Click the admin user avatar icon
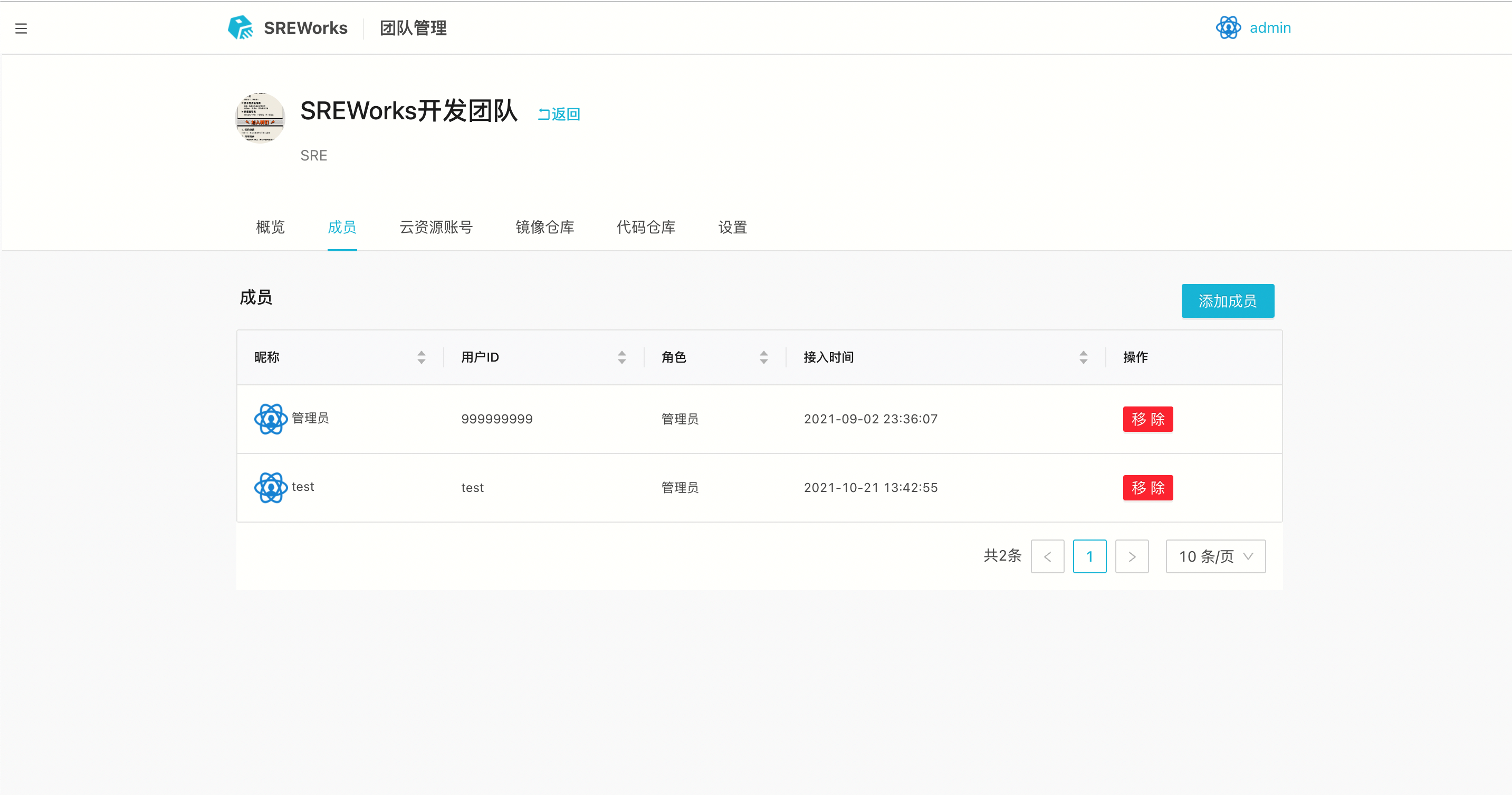The width and height of the screenshot is (1512, 795). tap(1228, 27)
